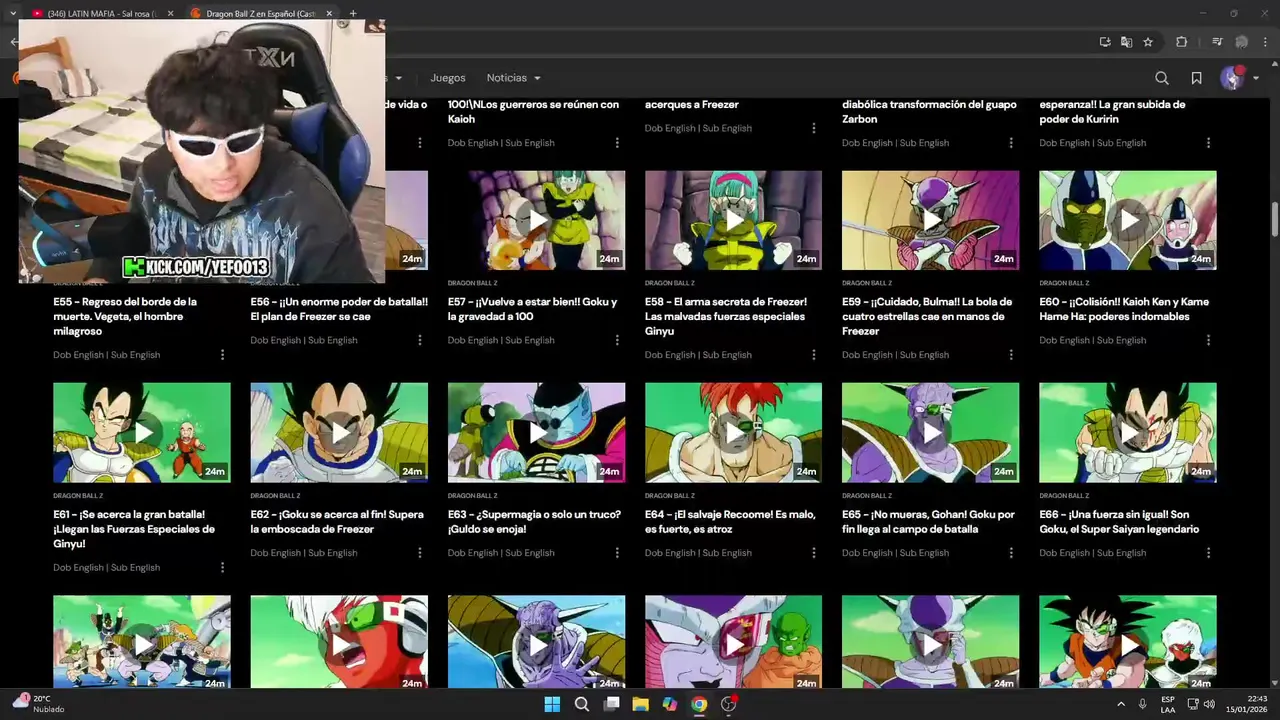Bookmark this page with the star icon

click(x=1148, y=42)
